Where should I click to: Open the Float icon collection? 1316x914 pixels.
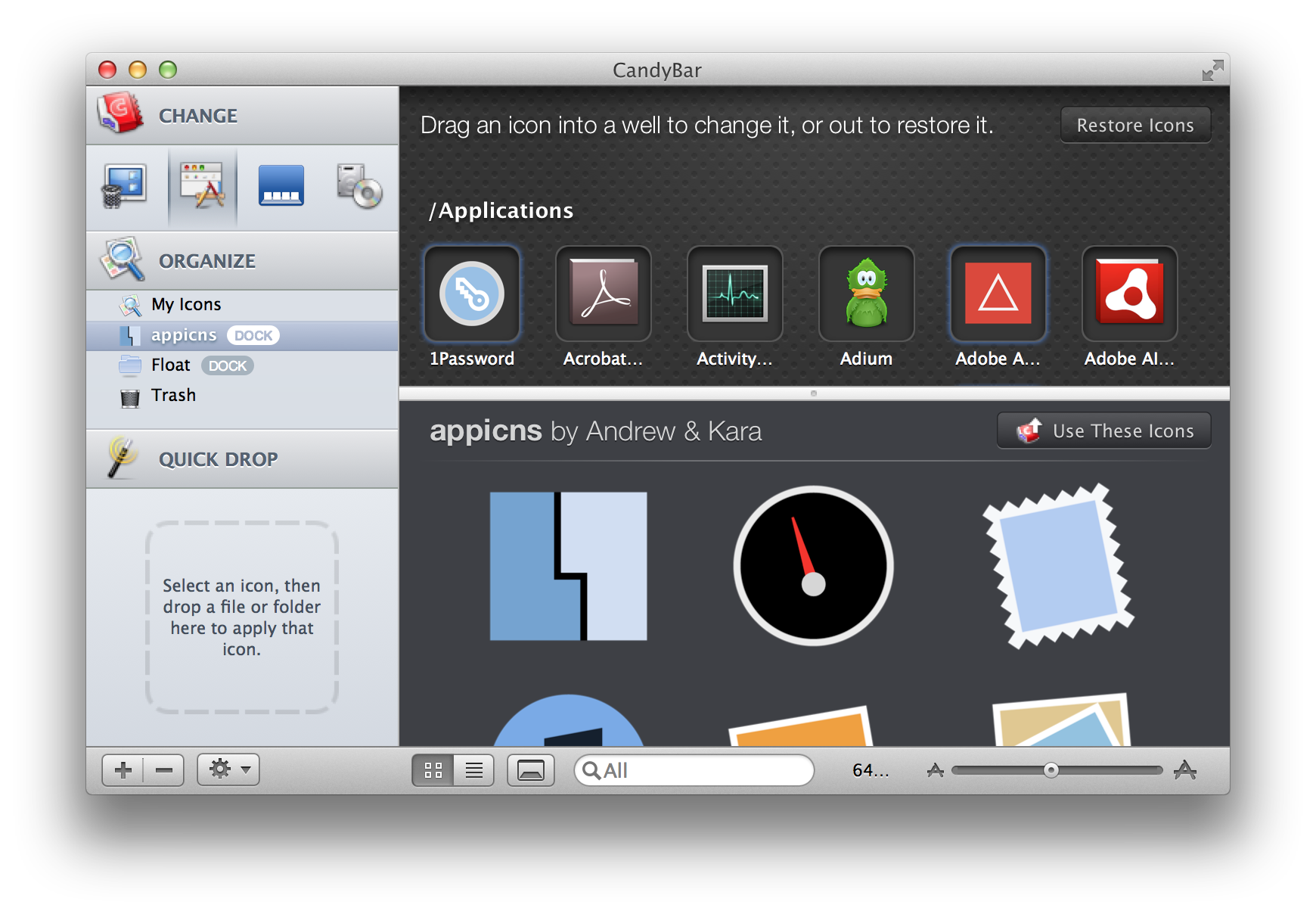click(171, 365)
